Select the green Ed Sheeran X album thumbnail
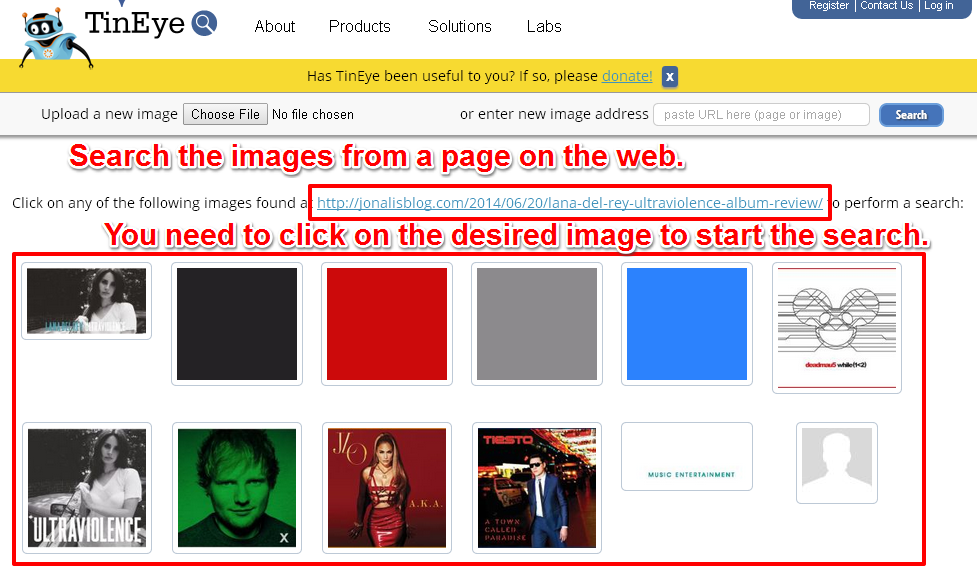Screen dimensions: 977x574 [x=237, y=488]
